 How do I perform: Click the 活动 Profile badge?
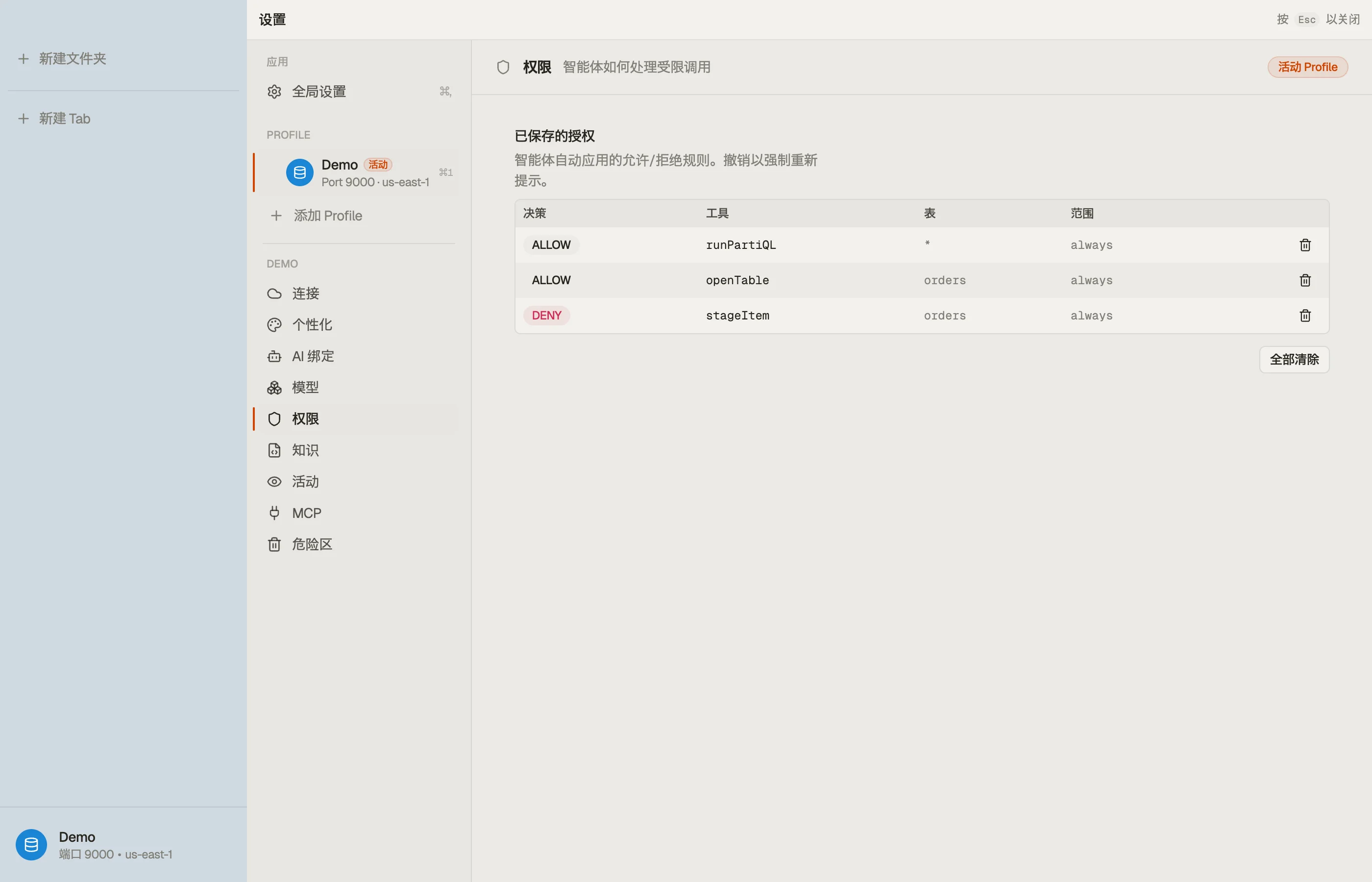[x=1307, y=67]
